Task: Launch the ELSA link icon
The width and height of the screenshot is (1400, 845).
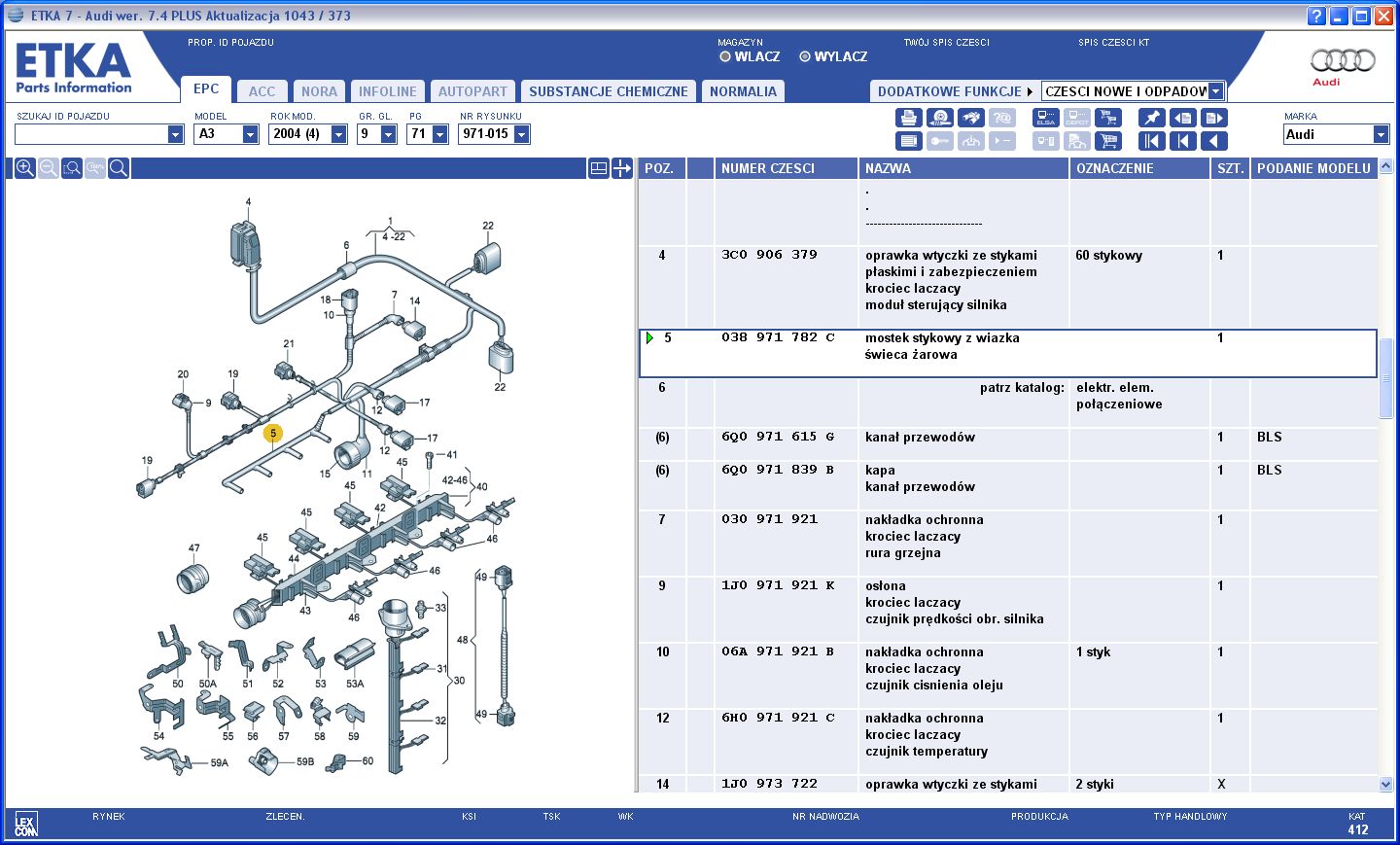Action: [1046, 118]
